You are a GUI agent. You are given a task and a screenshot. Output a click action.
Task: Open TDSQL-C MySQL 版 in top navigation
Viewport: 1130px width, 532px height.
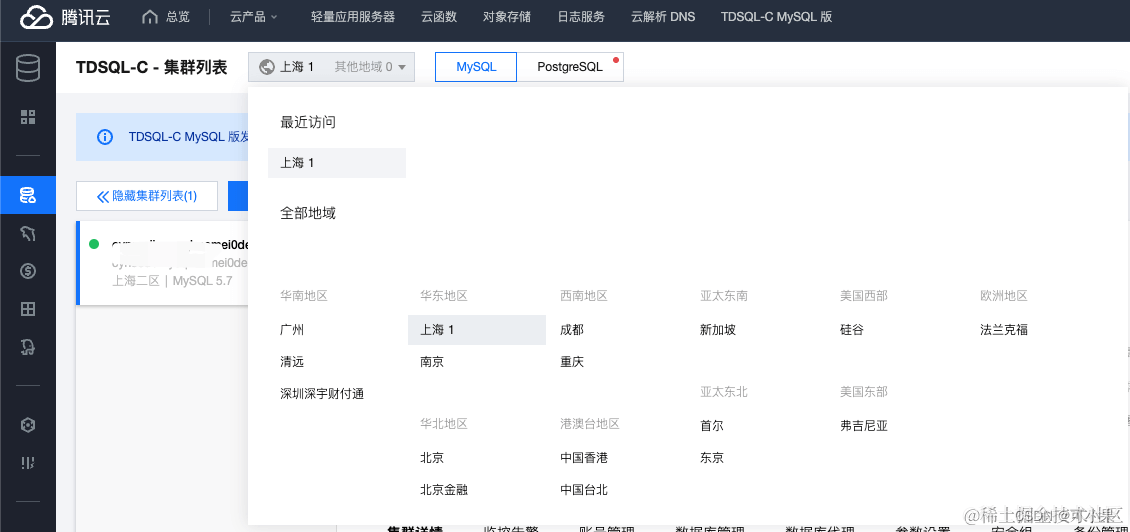coord(776,17)
